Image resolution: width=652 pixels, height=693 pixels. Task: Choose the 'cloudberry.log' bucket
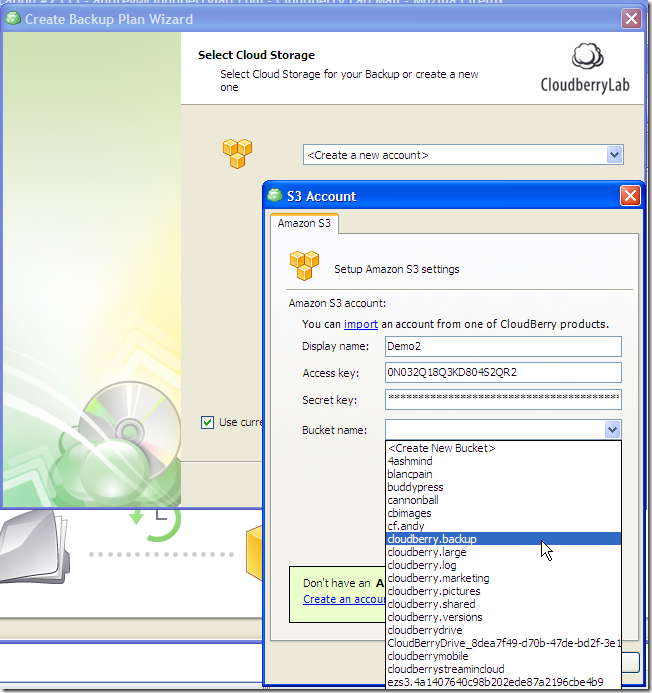pyautogui.click(x=503, y=565)
